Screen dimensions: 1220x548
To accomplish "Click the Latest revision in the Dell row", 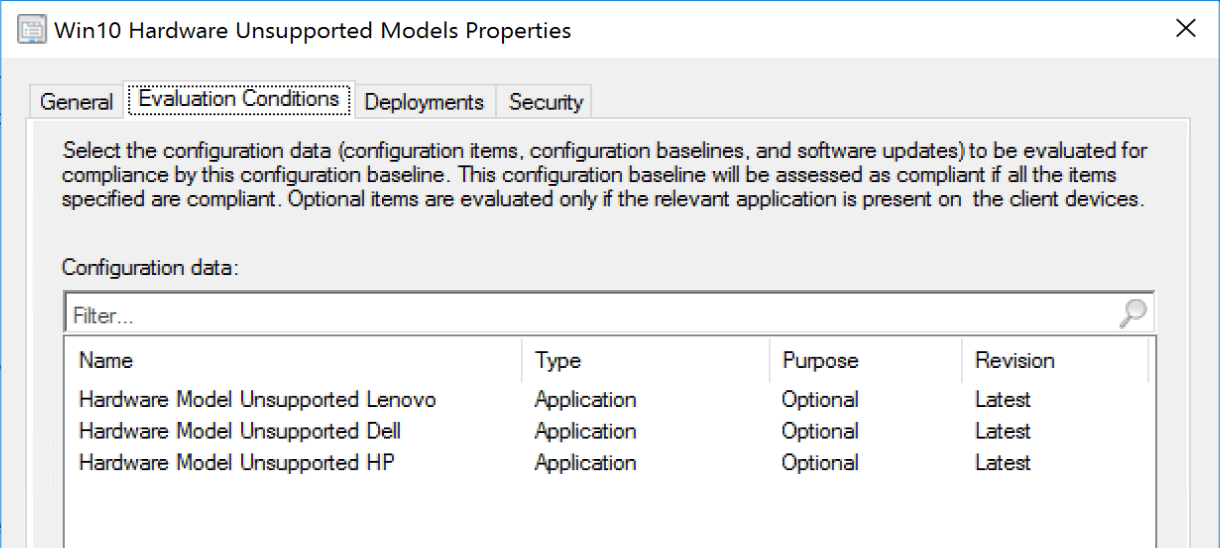I will point(1002,432).
